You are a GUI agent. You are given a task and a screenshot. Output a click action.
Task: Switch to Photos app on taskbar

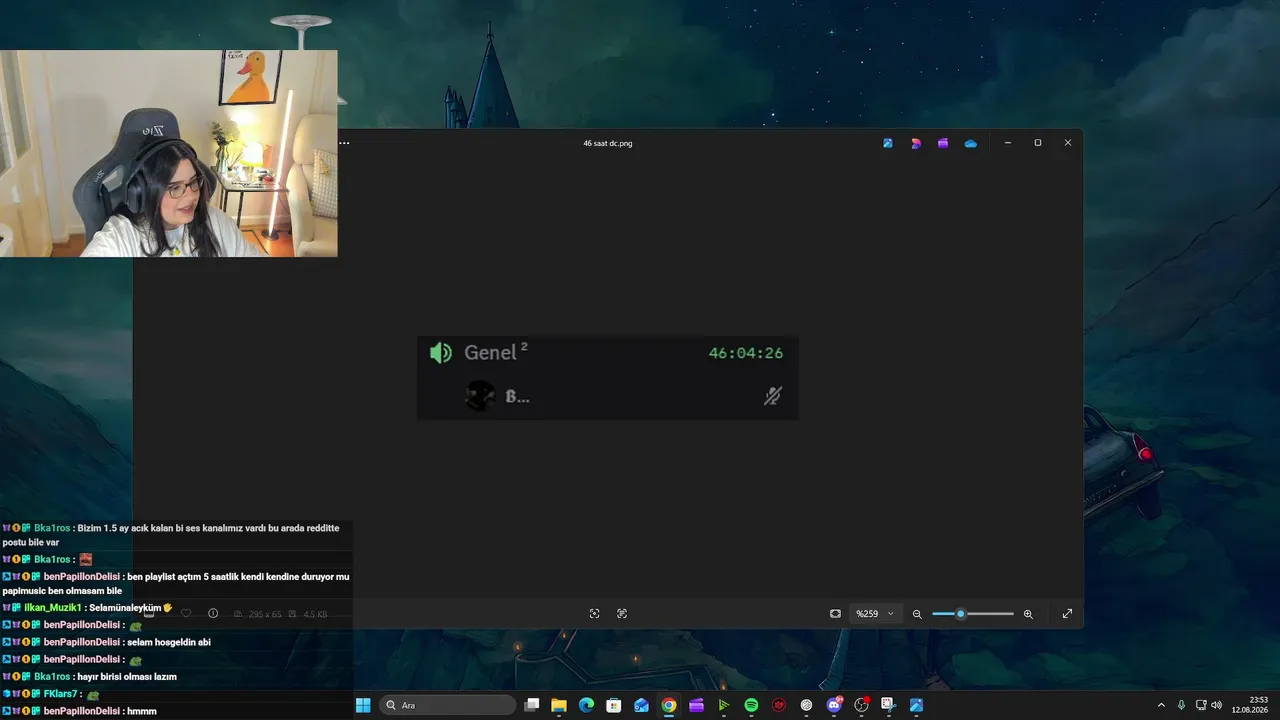tap(916, 705)
